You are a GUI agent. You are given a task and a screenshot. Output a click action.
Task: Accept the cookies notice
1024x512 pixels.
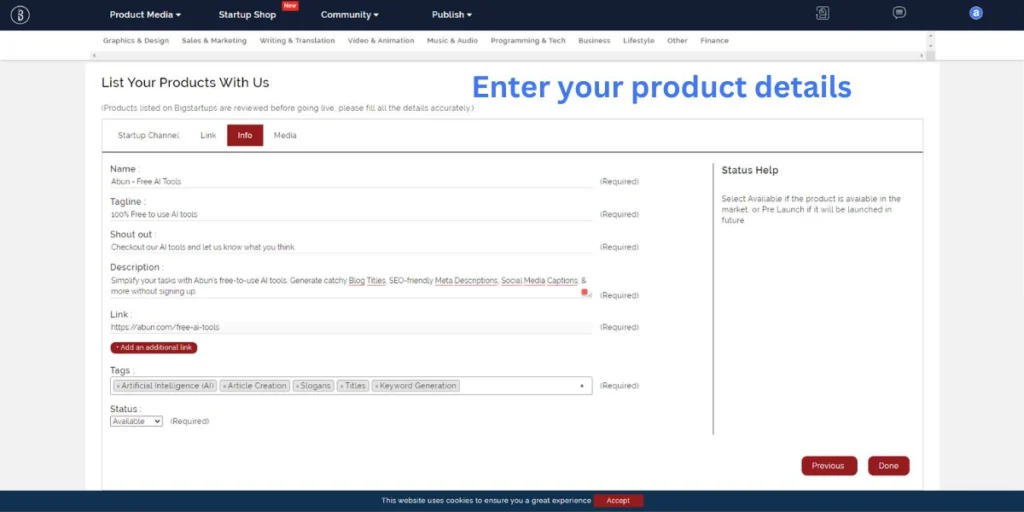(618, 501)
